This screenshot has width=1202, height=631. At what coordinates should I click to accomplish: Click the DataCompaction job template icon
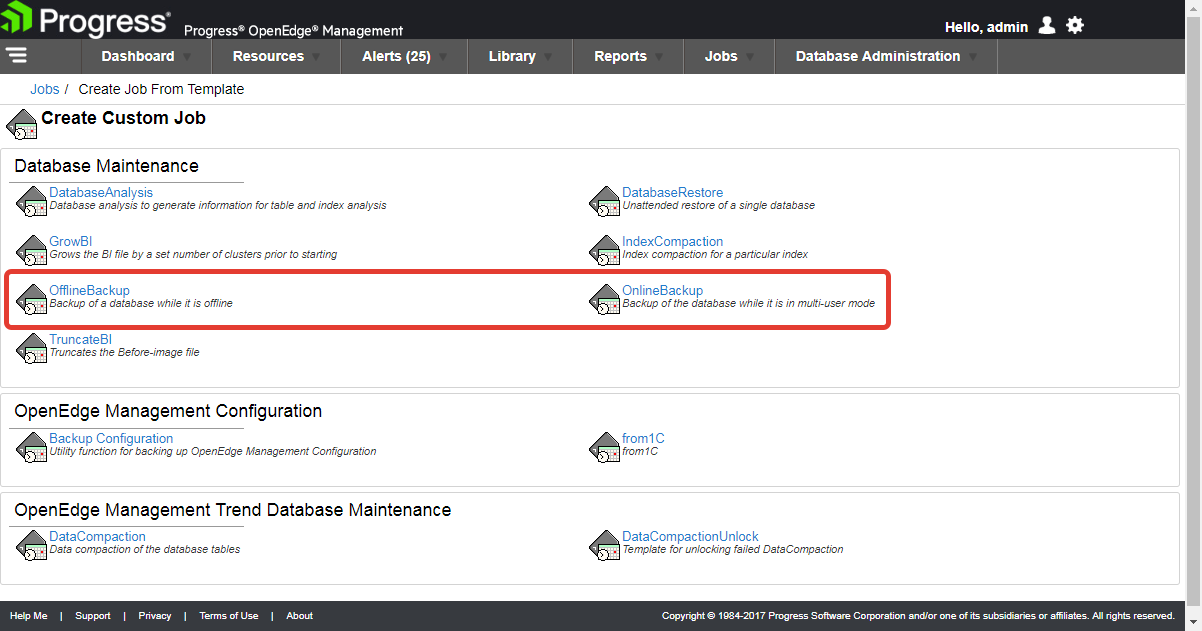click(x=32, y=545)
